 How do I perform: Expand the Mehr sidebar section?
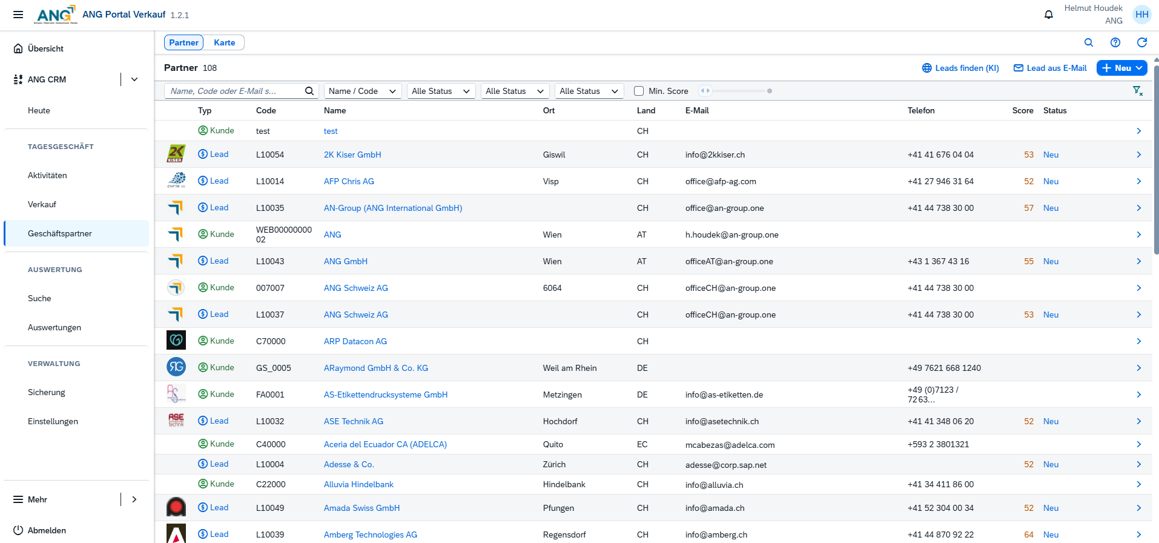click(134, 499)
